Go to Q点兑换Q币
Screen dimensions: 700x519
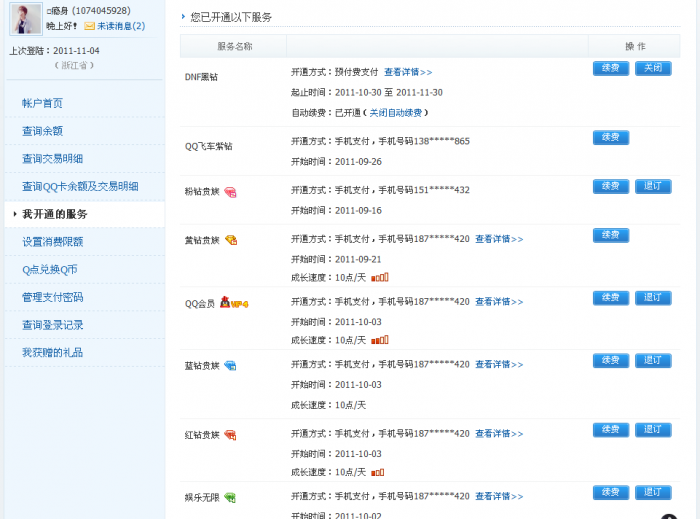coord(50,270)
